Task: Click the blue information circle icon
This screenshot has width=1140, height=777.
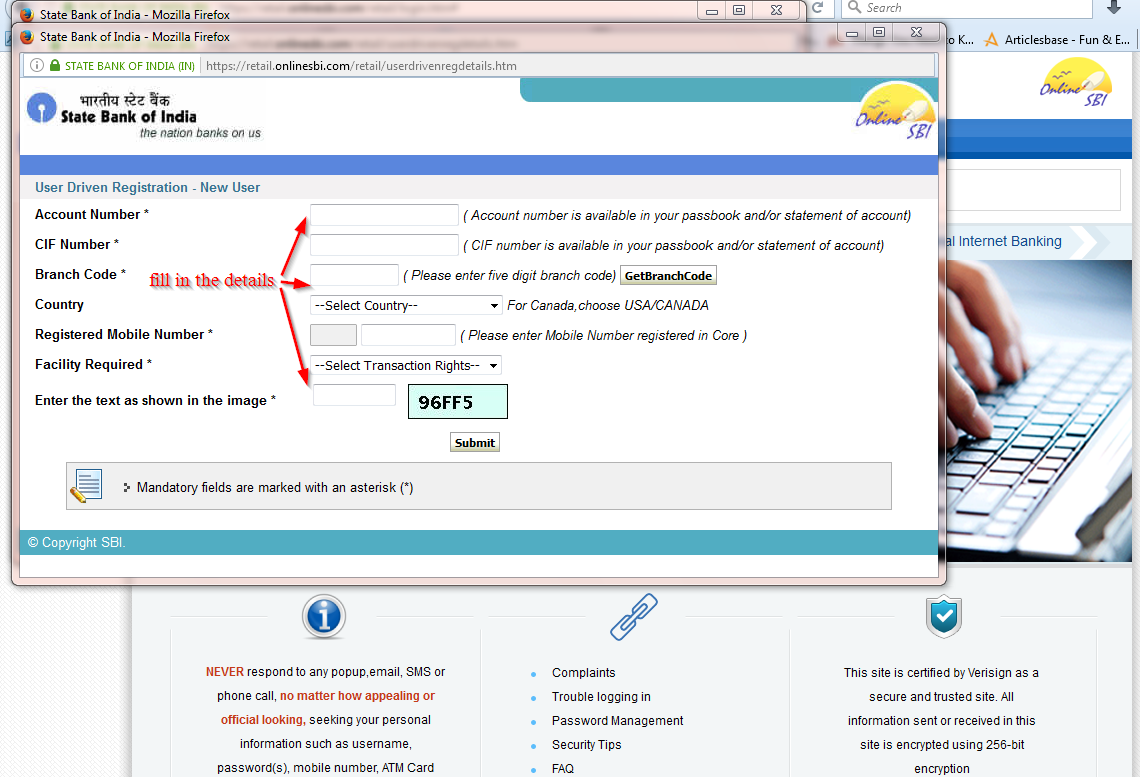Action: point(324,617)
